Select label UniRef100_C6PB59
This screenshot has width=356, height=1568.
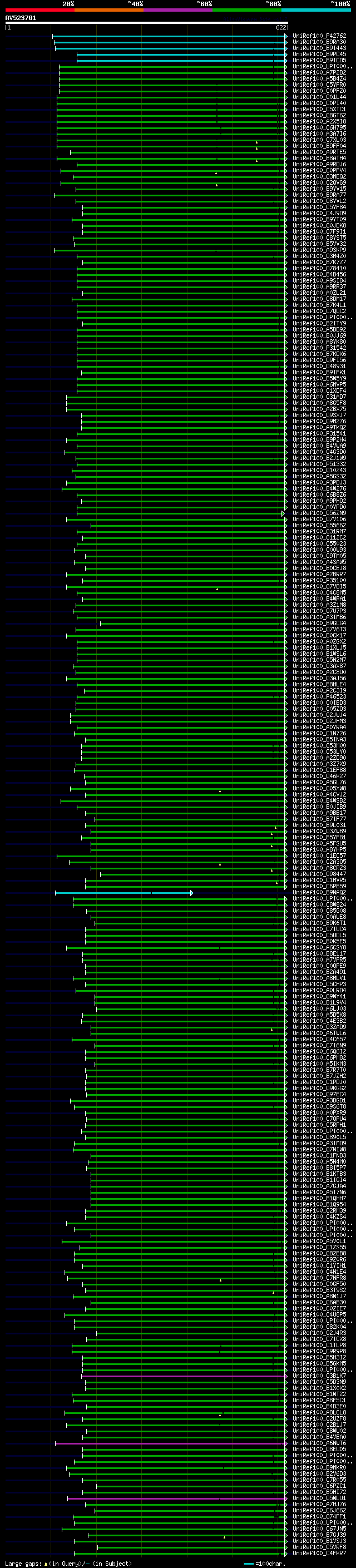coord(319,886)
